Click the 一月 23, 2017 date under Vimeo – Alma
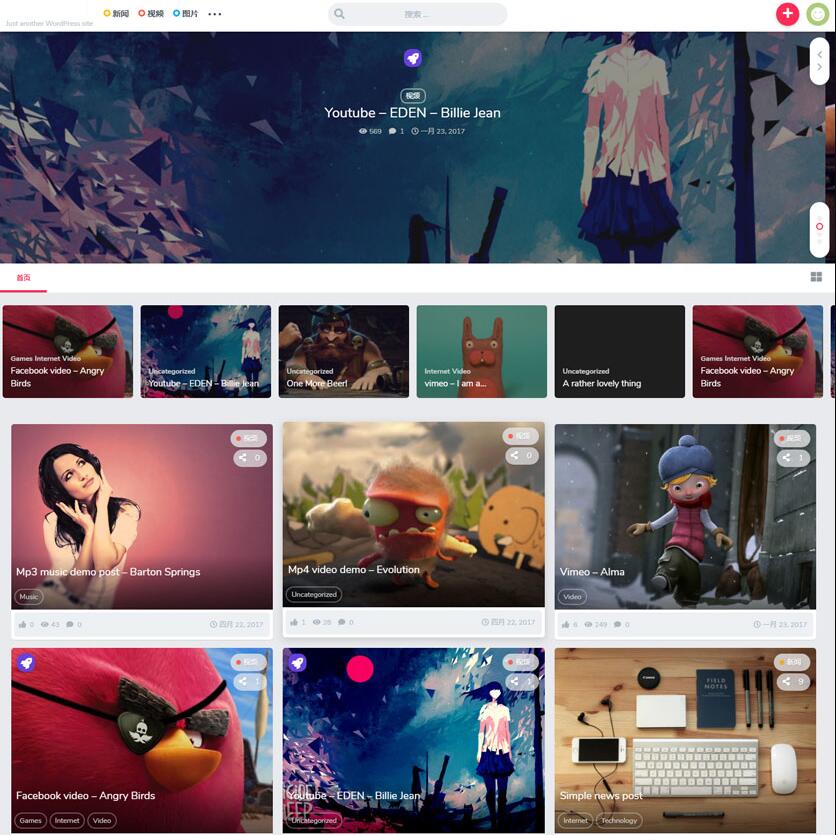This screenshot has width=836, height=835. click(x=781, y=624)
